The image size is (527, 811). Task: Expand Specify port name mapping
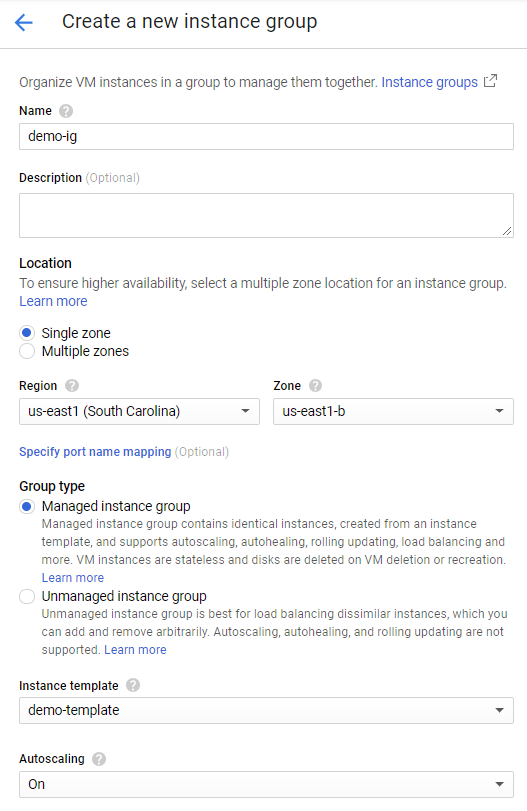[x=95, y=452]
